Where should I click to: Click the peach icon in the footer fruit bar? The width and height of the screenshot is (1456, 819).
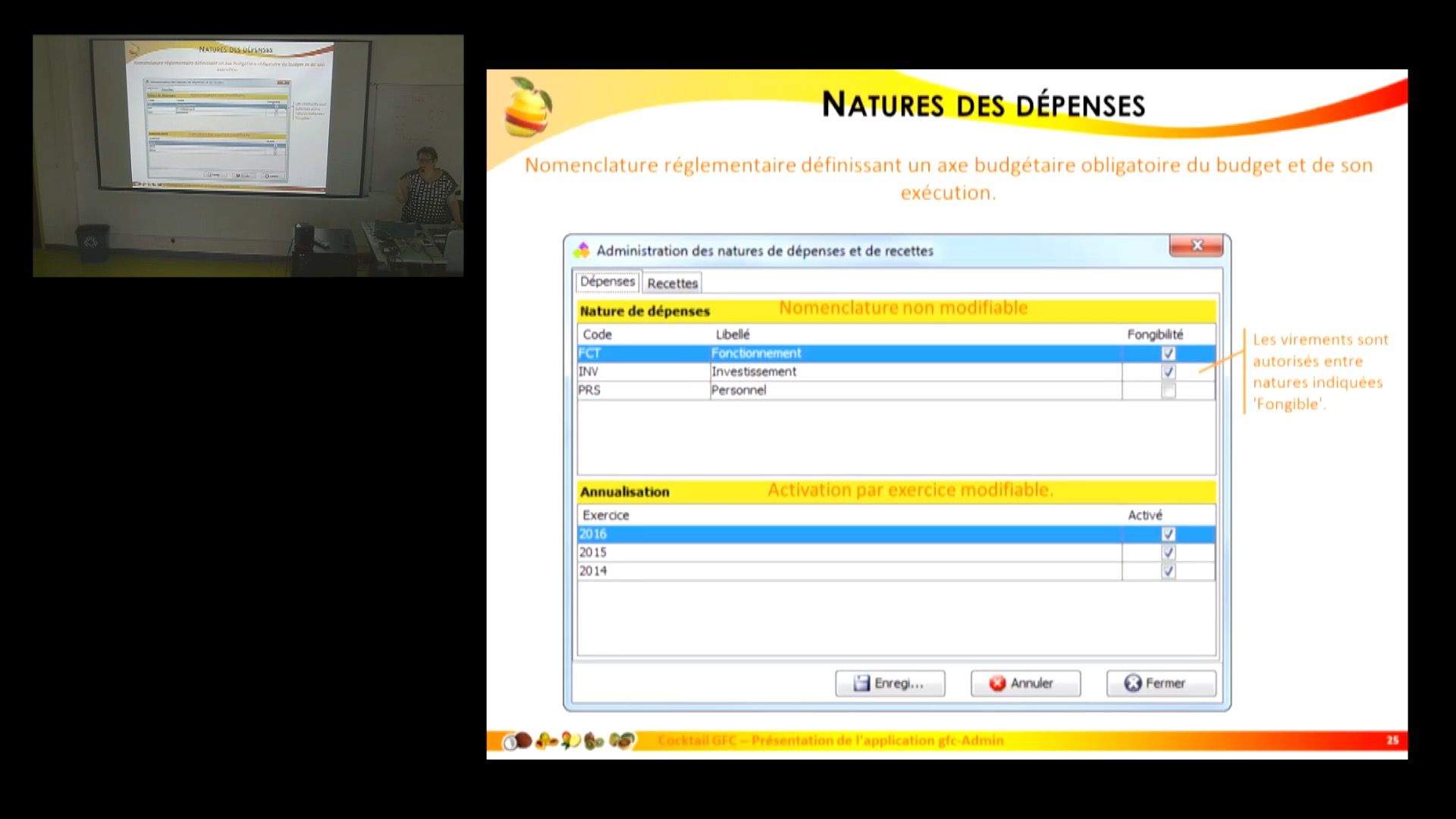click(x=548, y=741)
